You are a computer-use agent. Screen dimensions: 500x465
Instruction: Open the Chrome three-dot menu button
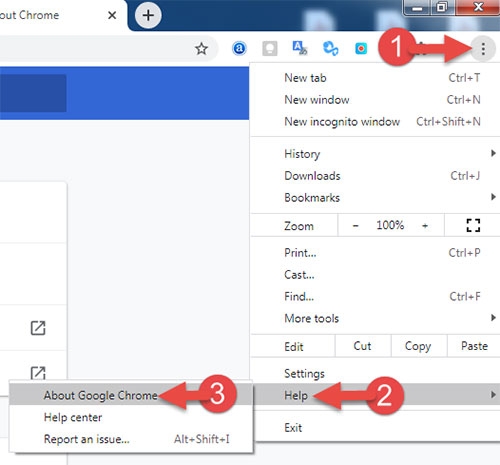pyautogui.click(x=483, y=49)
